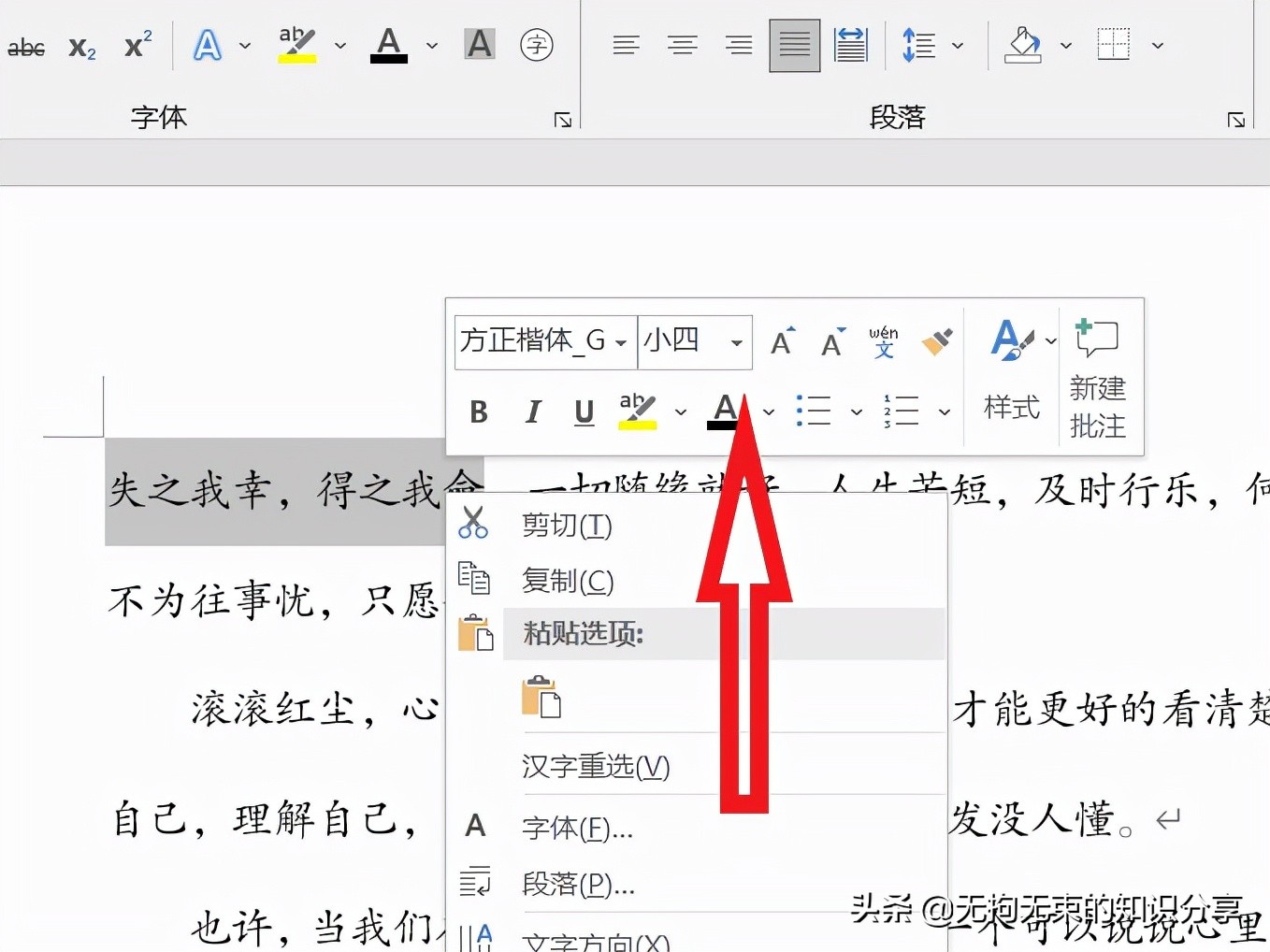Apply strikethrough formatting from the ribbon
The height and width of the screenshot is (952, 1270).
pyautogui.click(x=26, y=47)
